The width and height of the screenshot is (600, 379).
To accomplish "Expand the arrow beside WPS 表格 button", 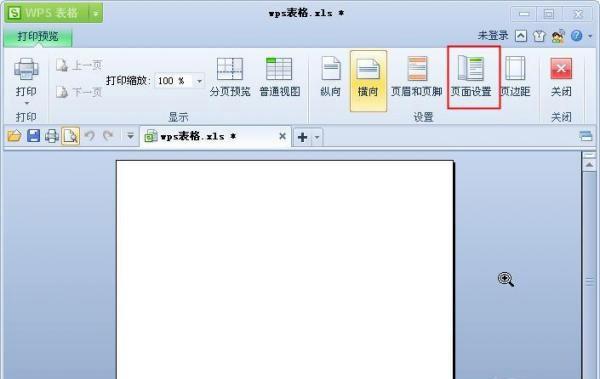I will coord(96,13).
